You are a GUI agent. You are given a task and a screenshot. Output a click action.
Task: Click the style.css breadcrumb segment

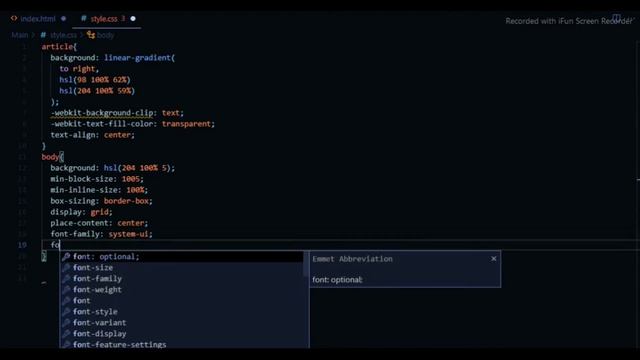tap(63, 35)
